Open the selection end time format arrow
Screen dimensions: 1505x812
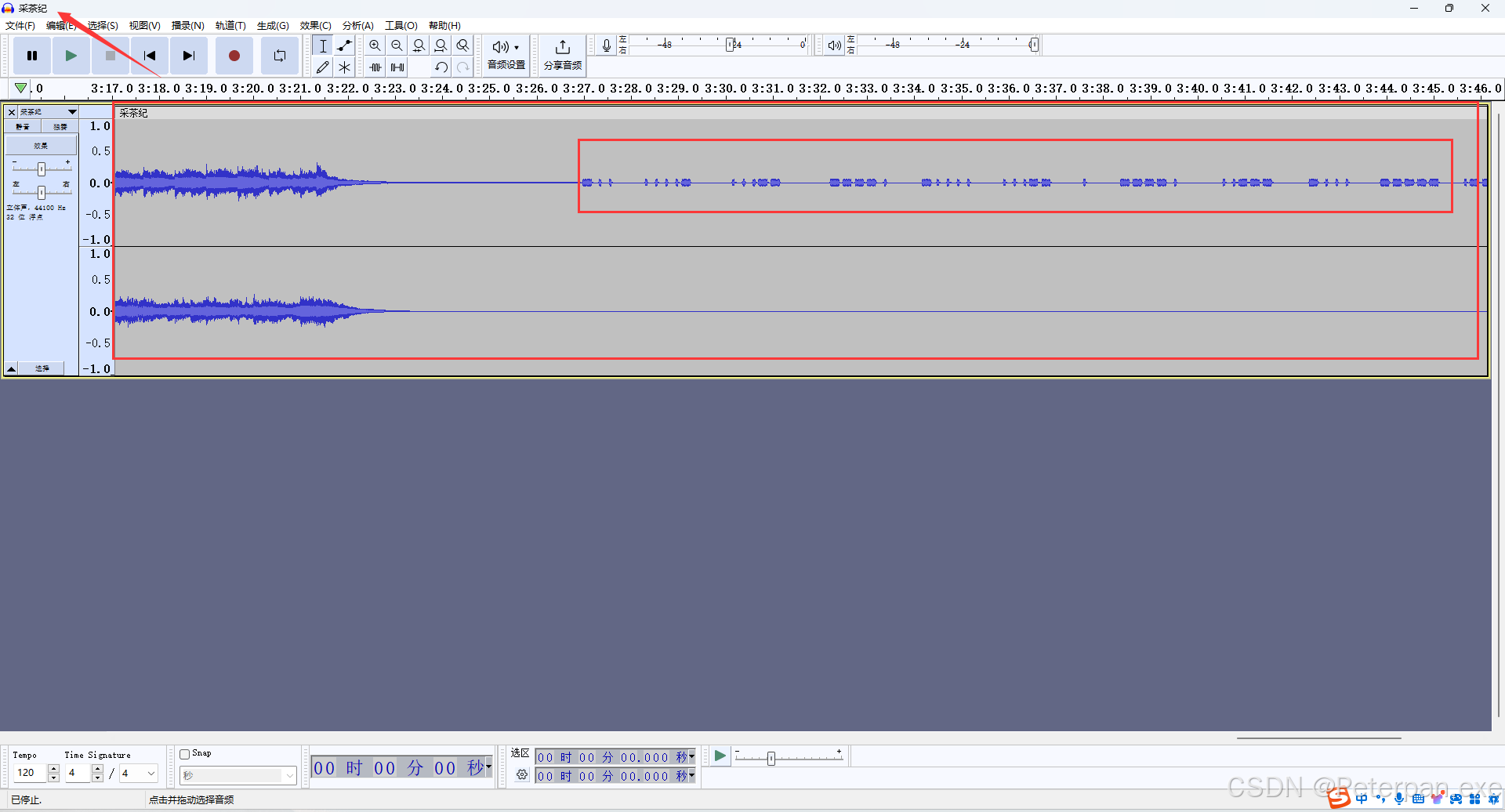(x=692, y=776)
